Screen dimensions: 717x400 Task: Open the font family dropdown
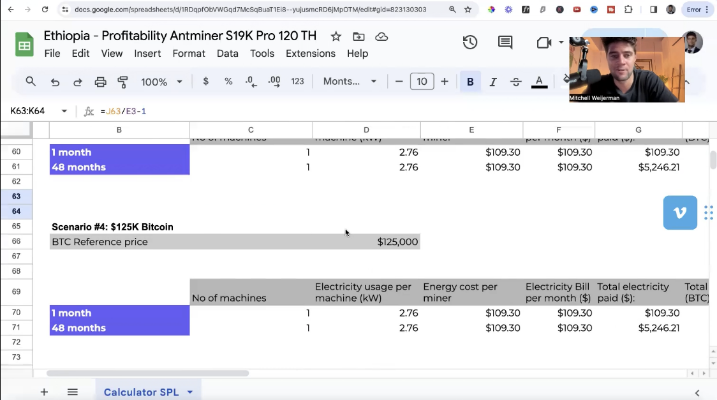349,82
